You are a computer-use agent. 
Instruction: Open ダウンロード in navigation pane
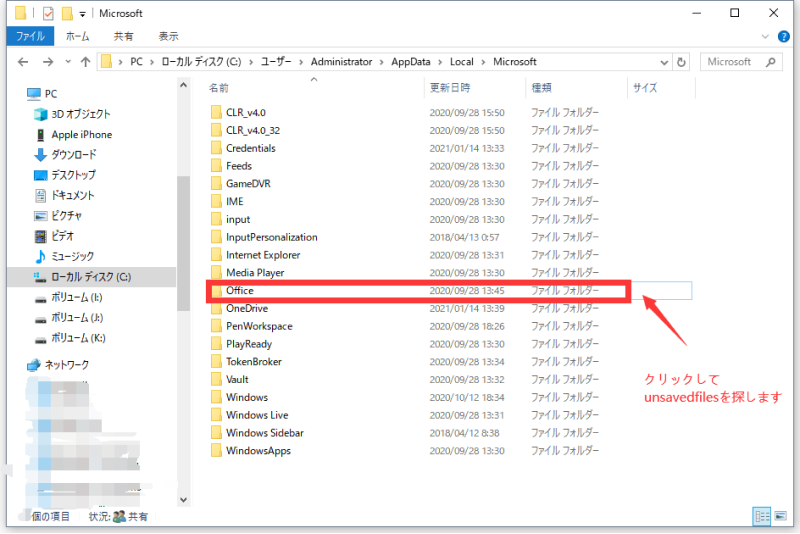(65, 155)
